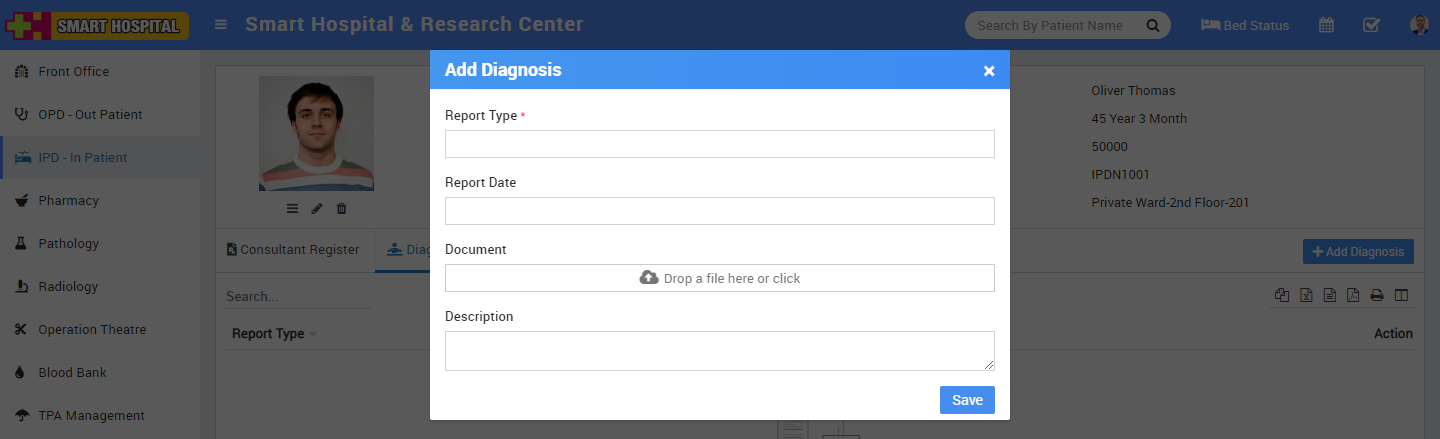Click the Description text area
1440x439 pixels.
coord(719,351)
